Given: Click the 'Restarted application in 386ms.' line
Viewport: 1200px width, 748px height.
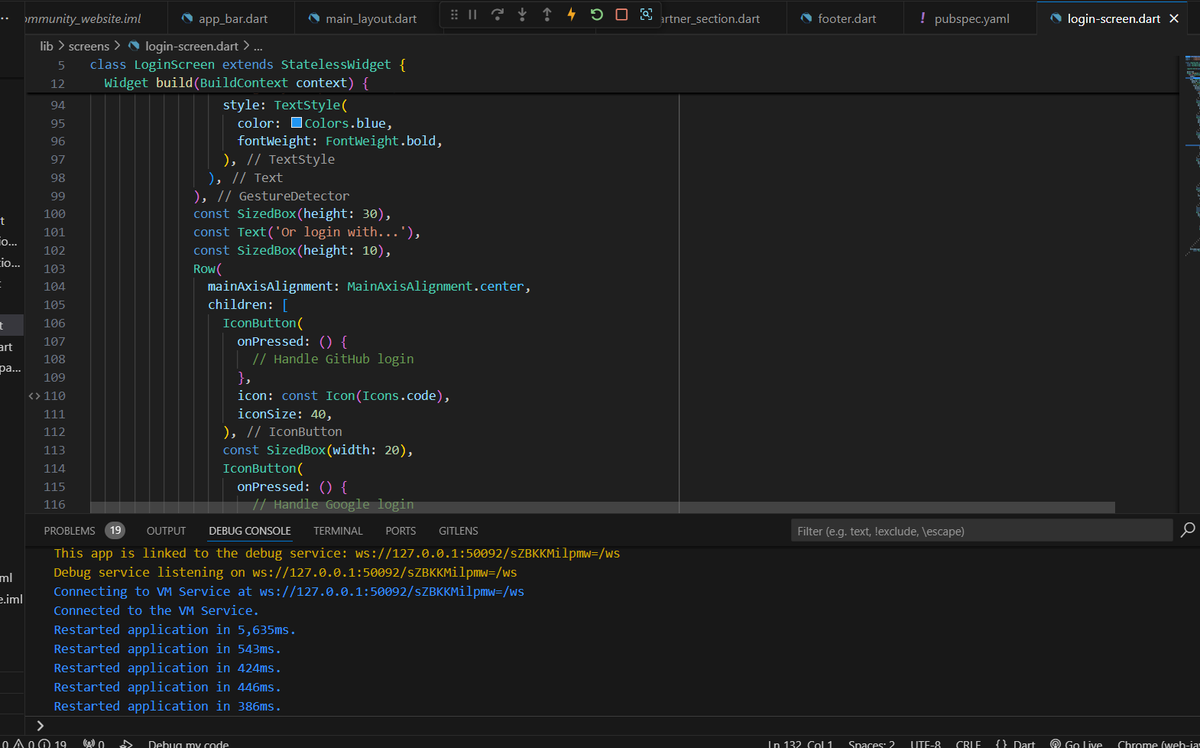Looking at the screenshot, I should (x=167, y=706).
